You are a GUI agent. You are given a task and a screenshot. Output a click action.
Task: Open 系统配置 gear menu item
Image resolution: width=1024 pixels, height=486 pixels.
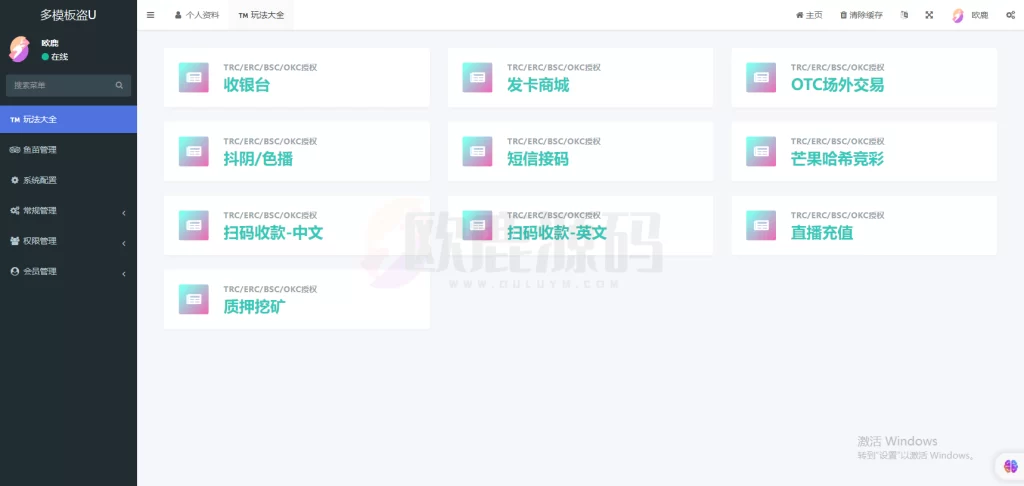click(68, 180)
